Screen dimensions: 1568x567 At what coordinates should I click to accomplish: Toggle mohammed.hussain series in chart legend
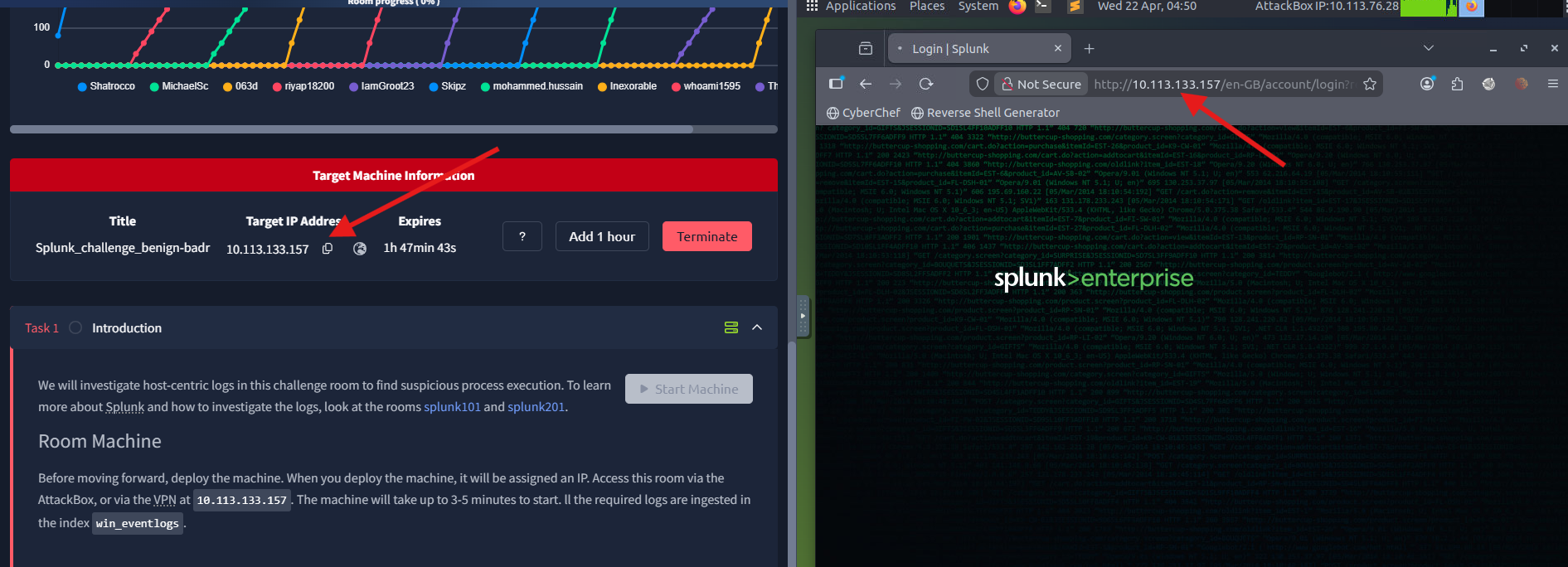point(532,86)
